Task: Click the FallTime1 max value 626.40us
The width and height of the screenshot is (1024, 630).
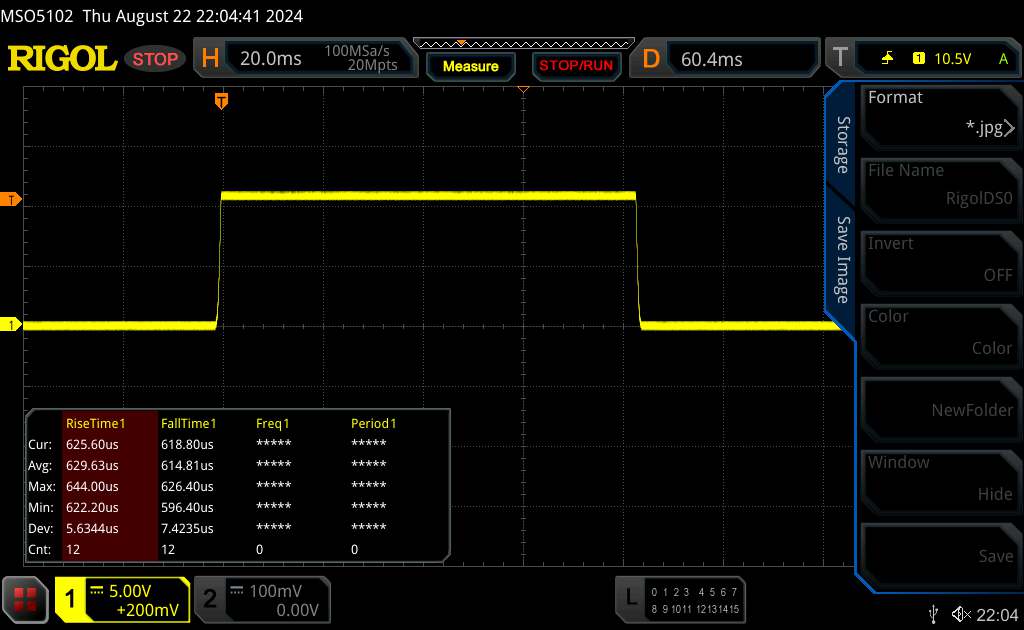Action: pyautogui.click(x=187, y=486)
